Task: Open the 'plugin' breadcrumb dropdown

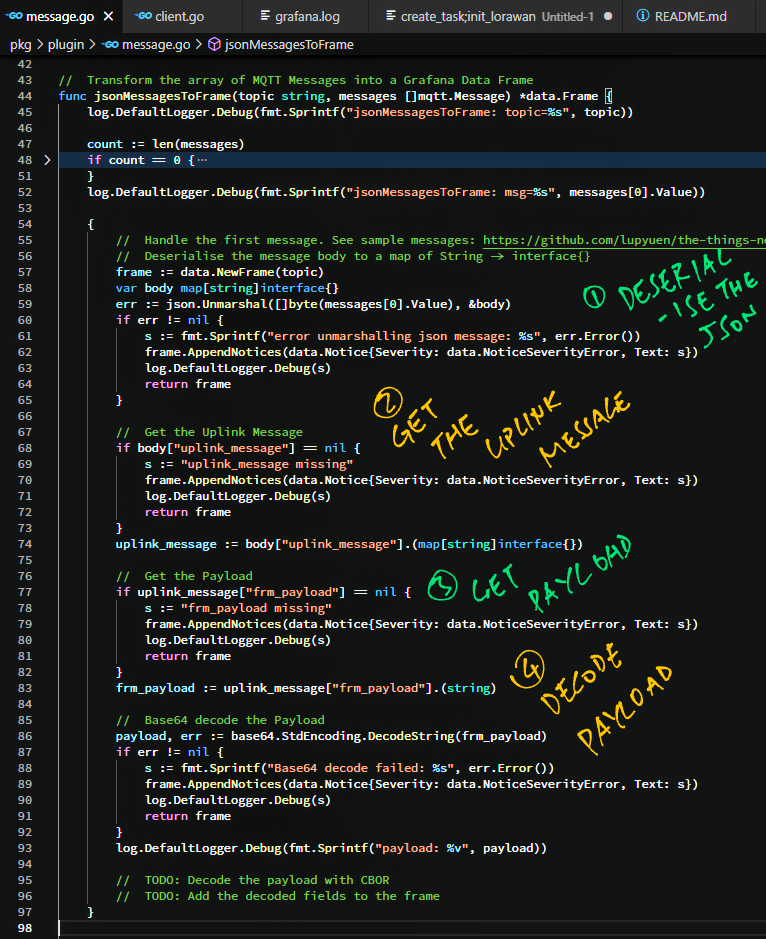Action: click(x=65, y=44)
